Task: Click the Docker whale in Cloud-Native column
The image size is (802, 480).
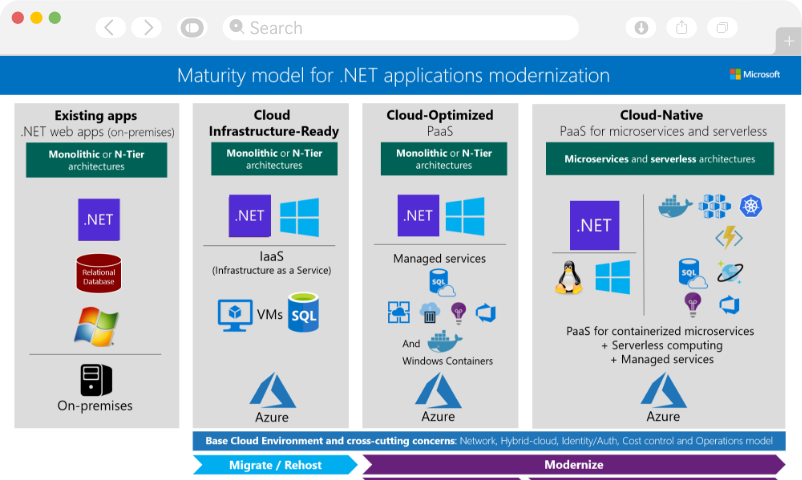Action: click(675, 207)
